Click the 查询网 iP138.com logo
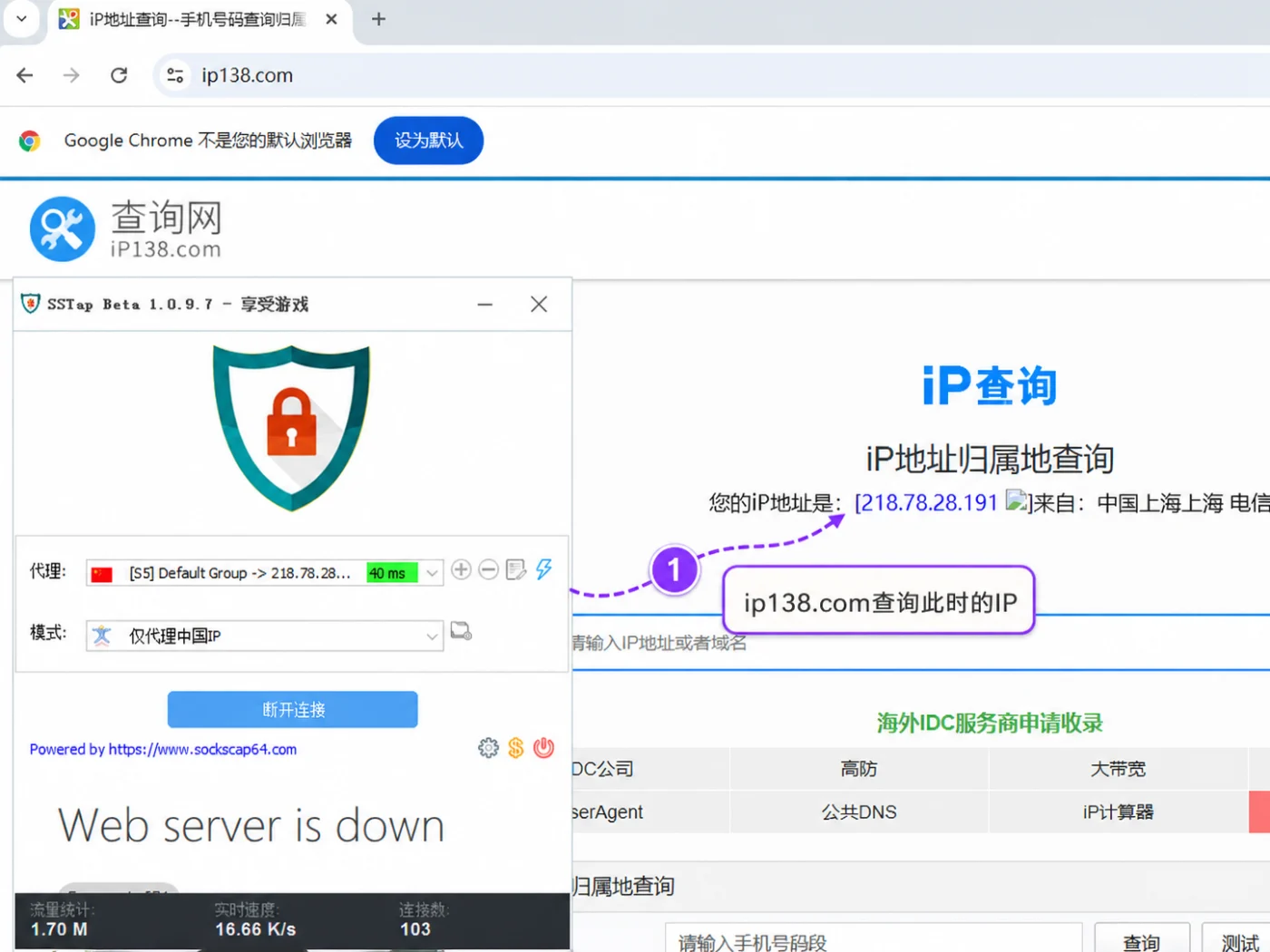 click(x=126, y=229)
